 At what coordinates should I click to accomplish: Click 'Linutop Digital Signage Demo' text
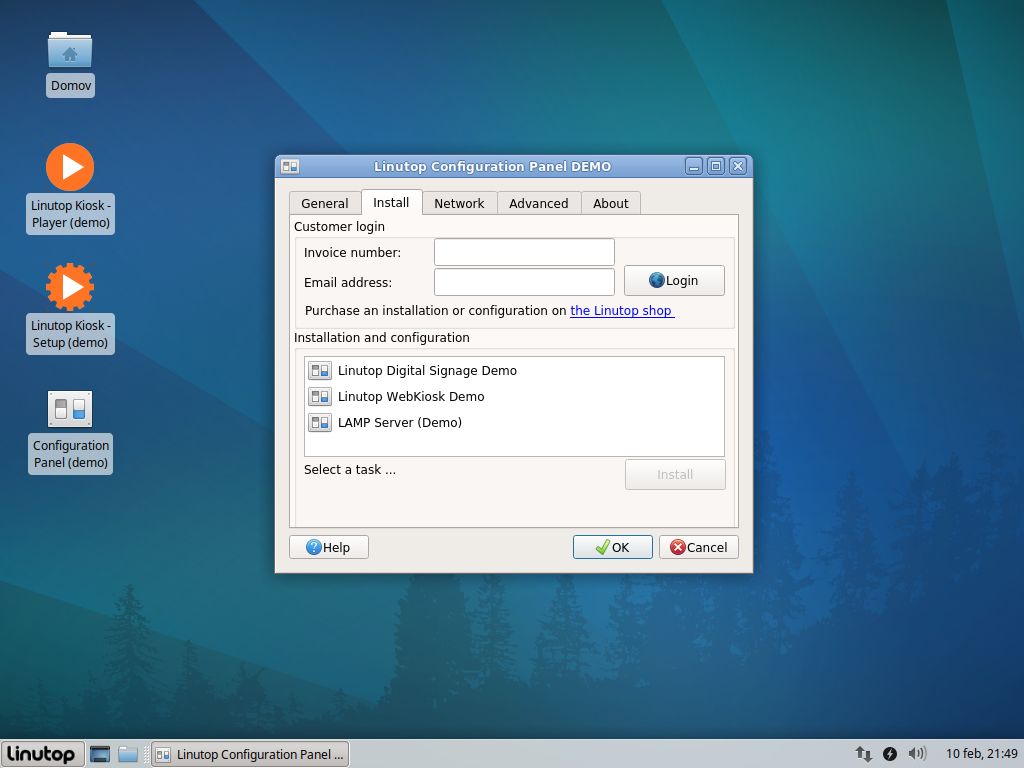427,371
